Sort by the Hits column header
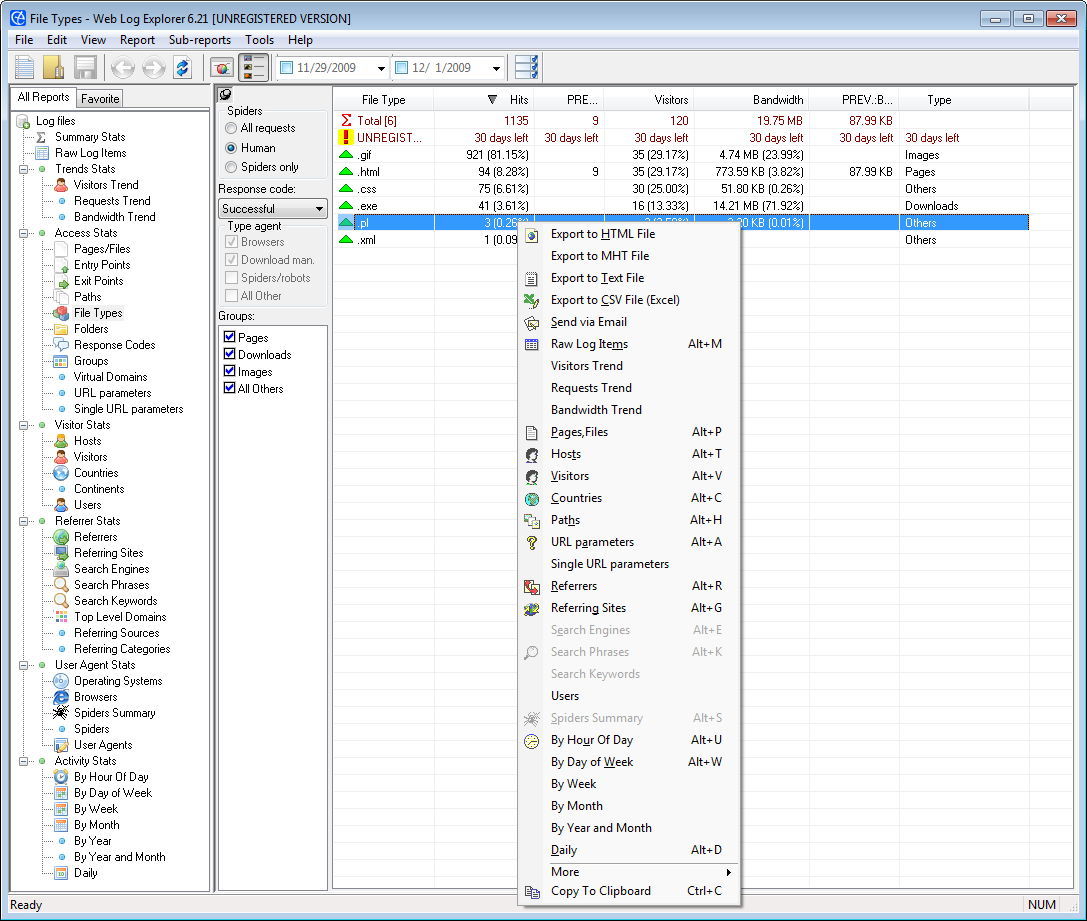This screenshot has width=1087, height=921. tap(484, 100)
